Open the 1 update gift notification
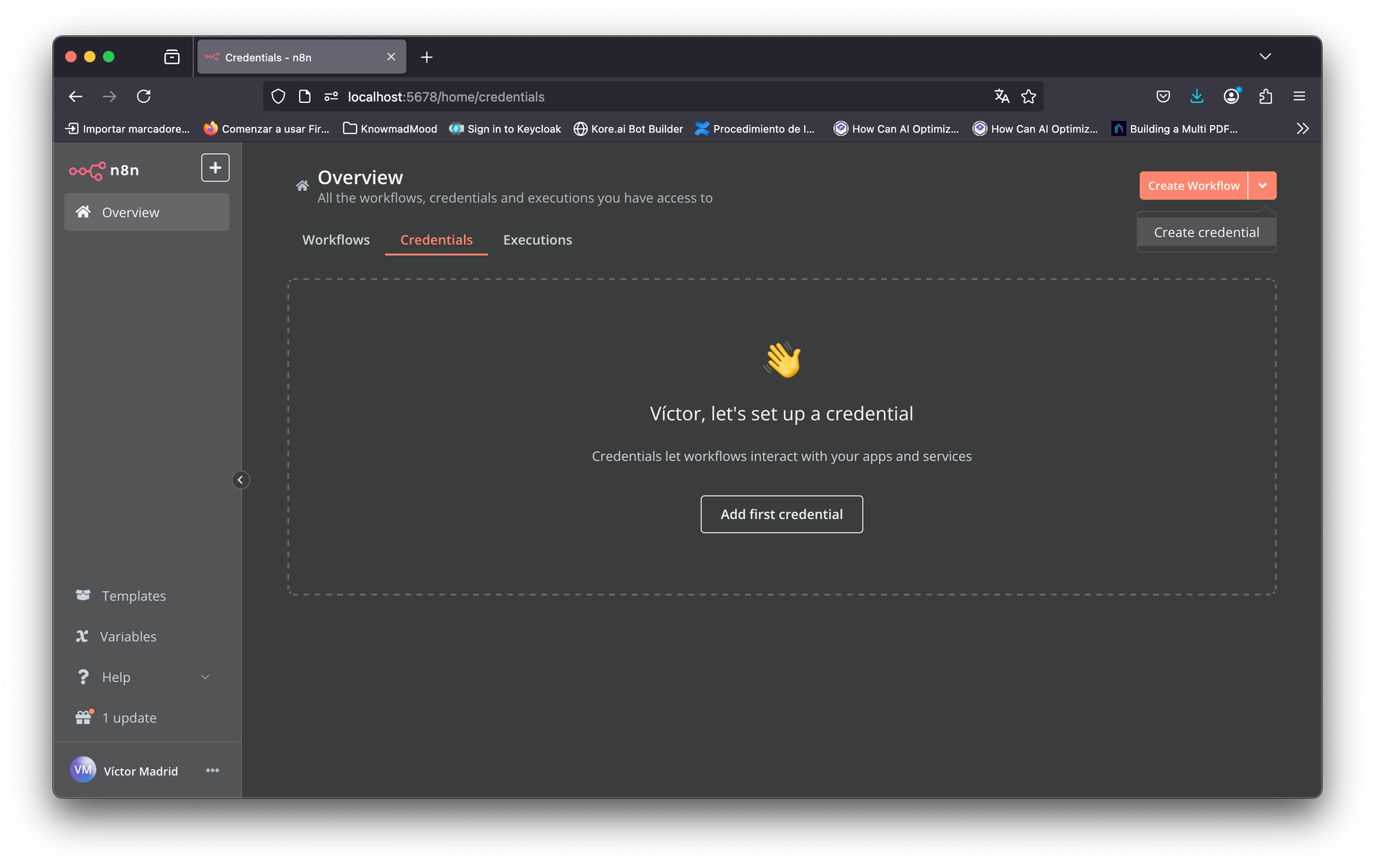 click(x=129, y=717)
